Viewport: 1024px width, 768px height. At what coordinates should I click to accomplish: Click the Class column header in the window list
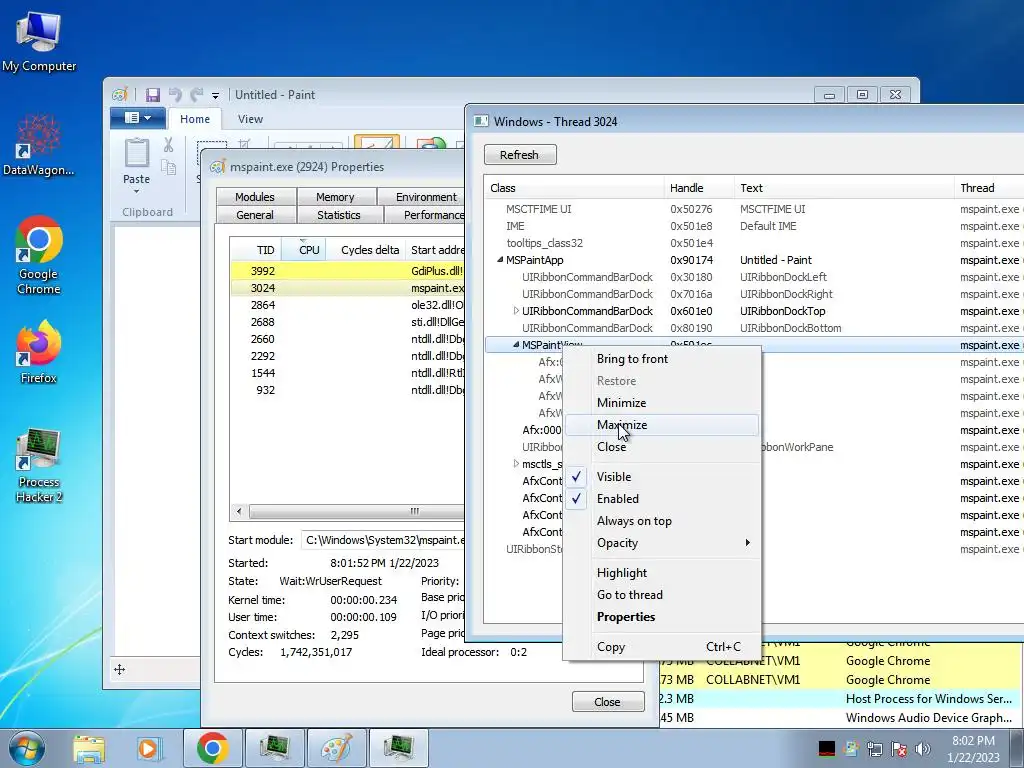click(x=574, y=188)
